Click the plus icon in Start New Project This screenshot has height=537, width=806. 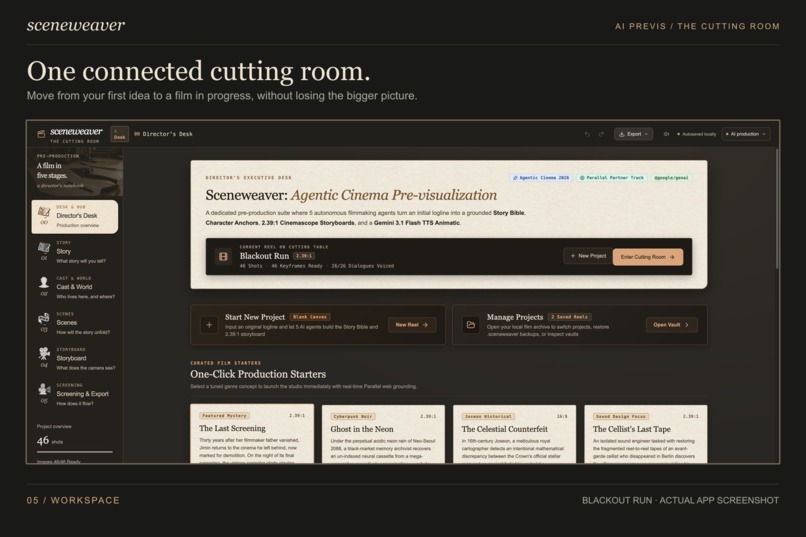[x=209, y=325]
